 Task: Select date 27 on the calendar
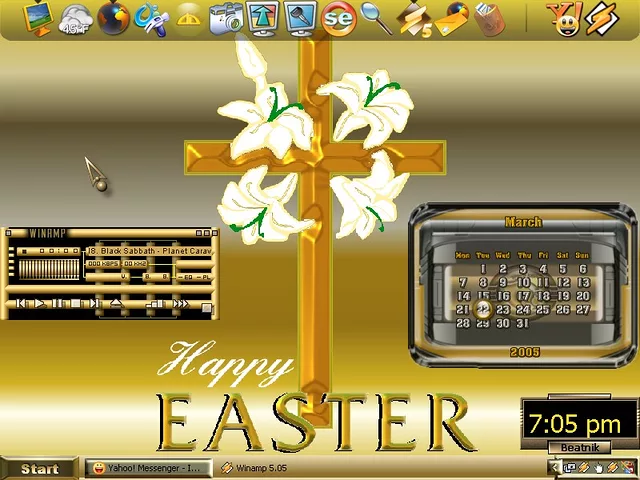click(x=583, y=309)
